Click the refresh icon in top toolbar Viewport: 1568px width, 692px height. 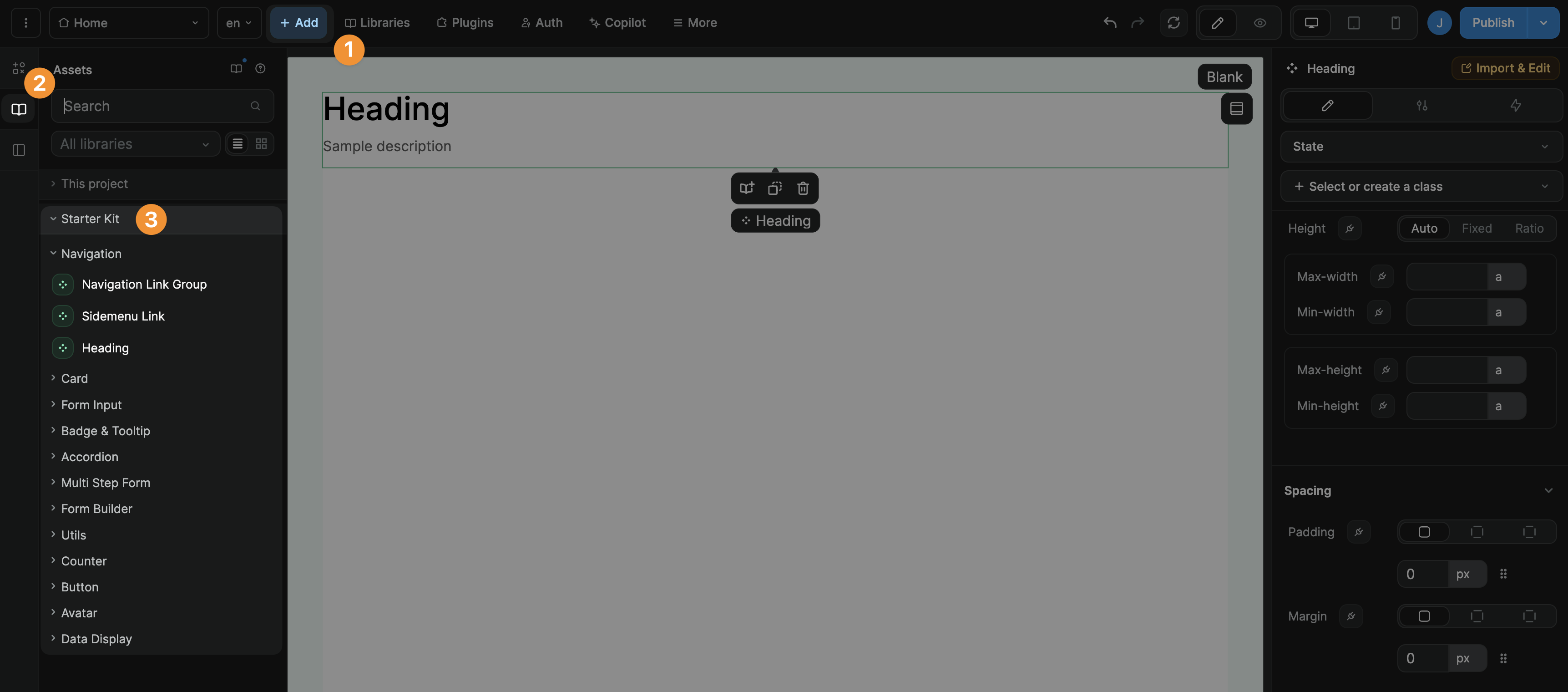(1173, 23)
